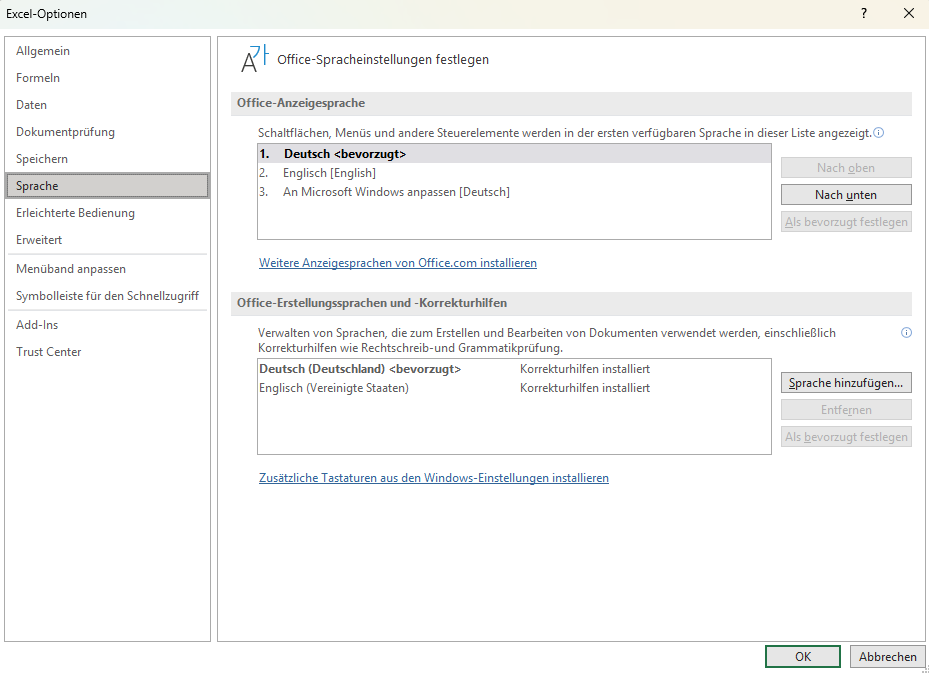Click the Sprache hinzufügen button
This screenshot has width=929, height=673.
click(x=845, y=383)
